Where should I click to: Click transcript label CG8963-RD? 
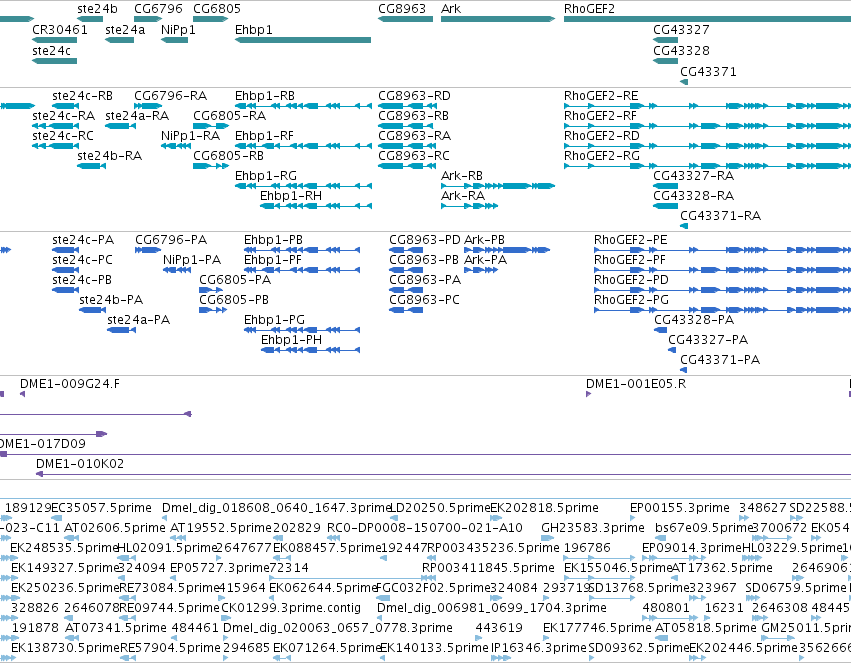tap(414, 96)
